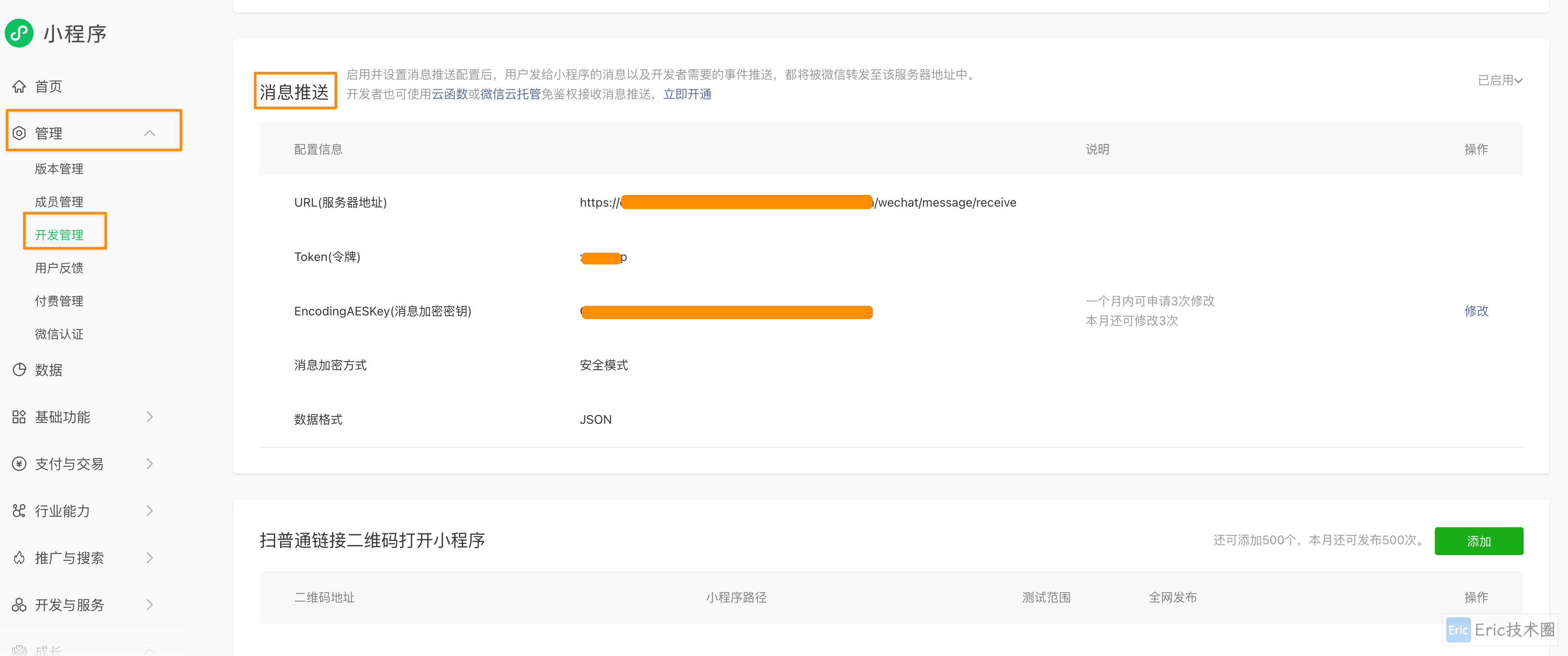This screenshot has height=656, width=1568.
Task: Click the flame icon beside 推广与搜索
Action: pos(20,558)
